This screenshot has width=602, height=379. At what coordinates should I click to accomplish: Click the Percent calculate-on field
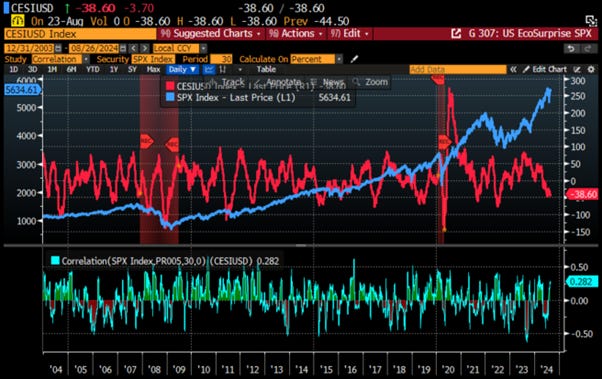[x=313, y=59]
